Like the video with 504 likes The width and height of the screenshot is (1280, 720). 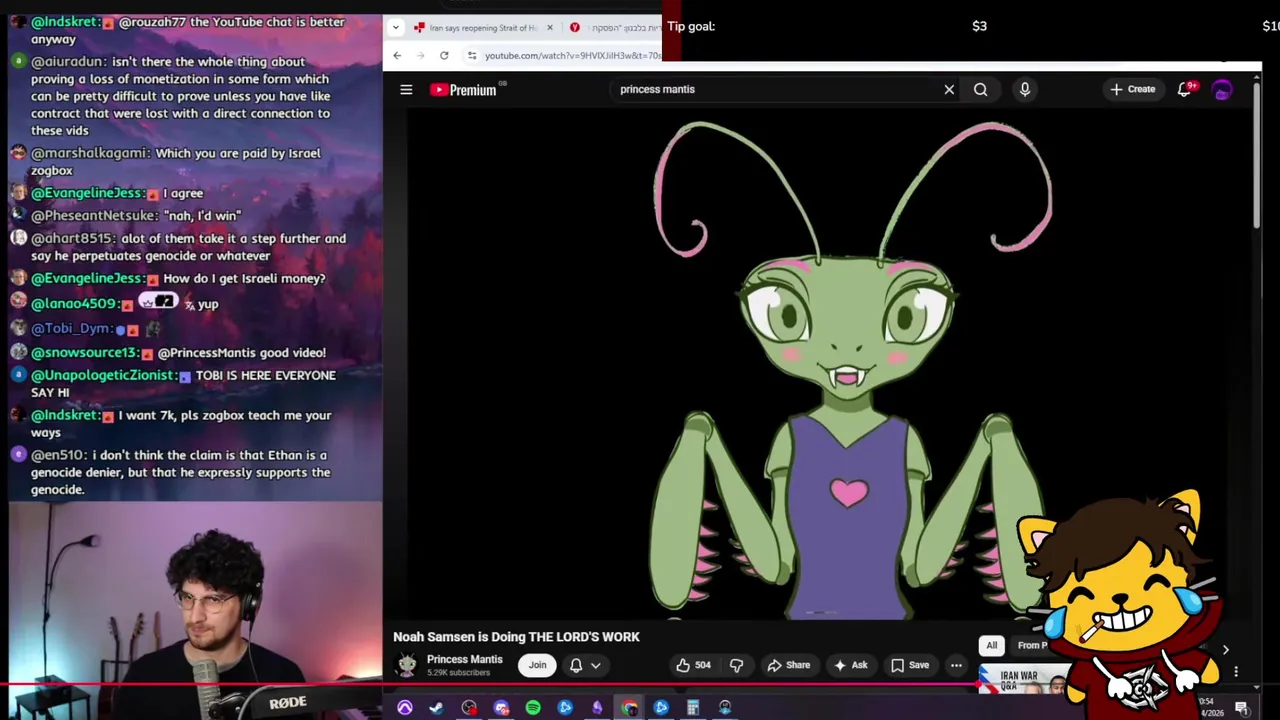pos(693,665)
